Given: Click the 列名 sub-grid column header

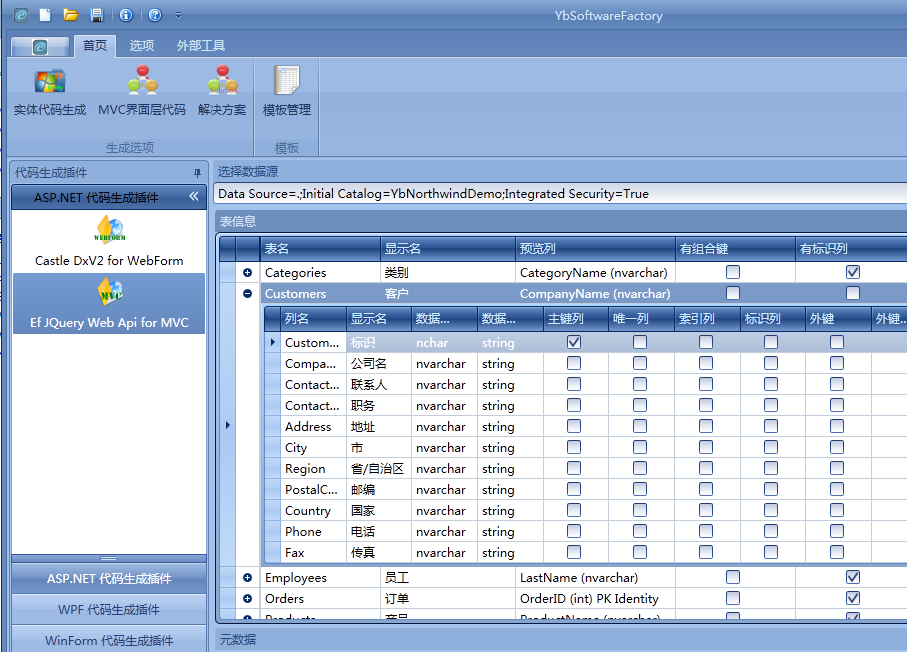Looking at the screenshot, I should coord(313,319).
